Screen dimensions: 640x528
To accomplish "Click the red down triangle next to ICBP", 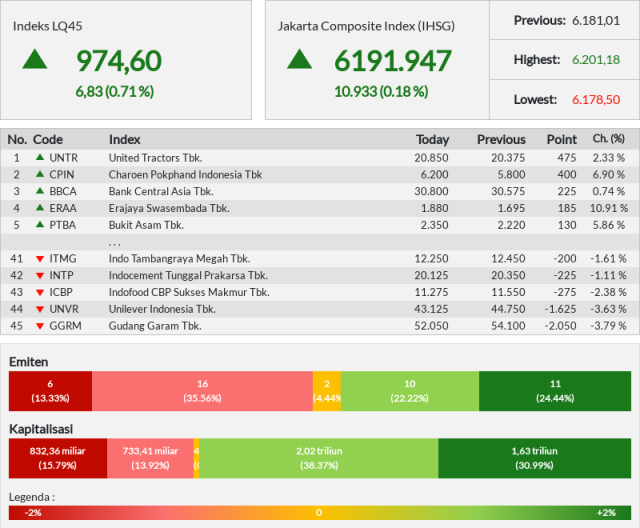I will coord(40,293).
